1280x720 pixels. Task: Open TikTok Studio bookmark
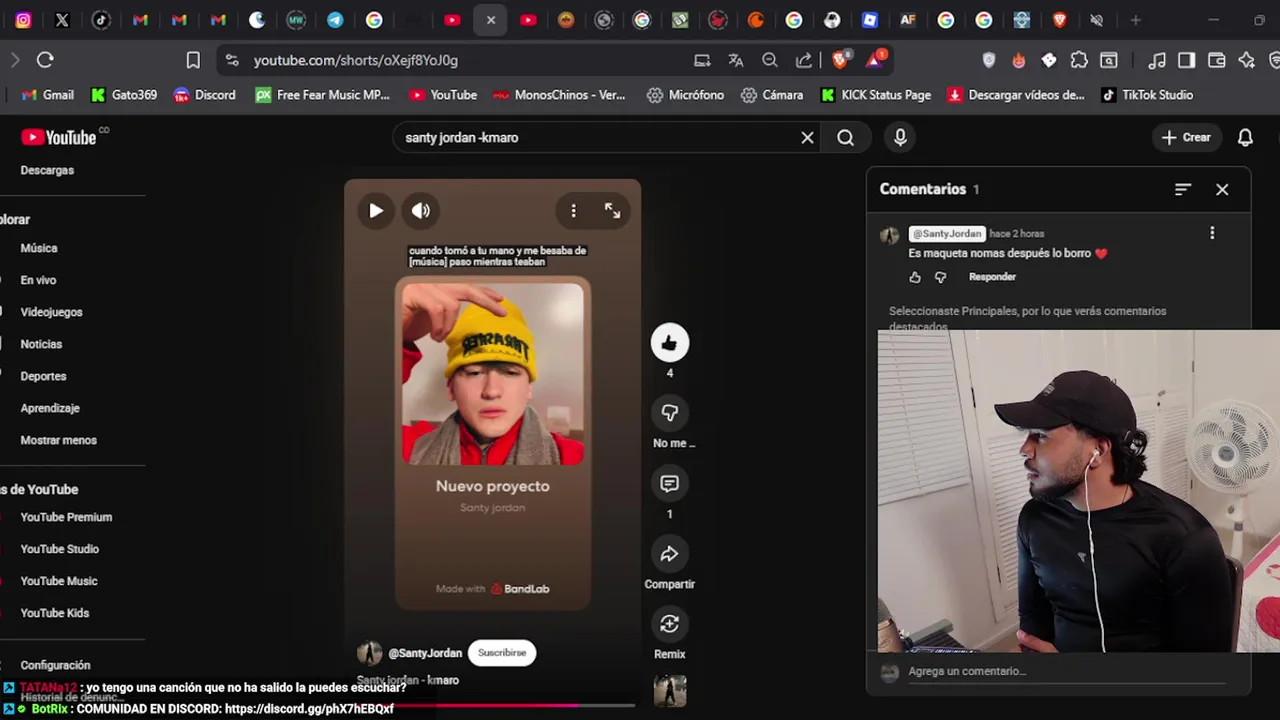1146,95
